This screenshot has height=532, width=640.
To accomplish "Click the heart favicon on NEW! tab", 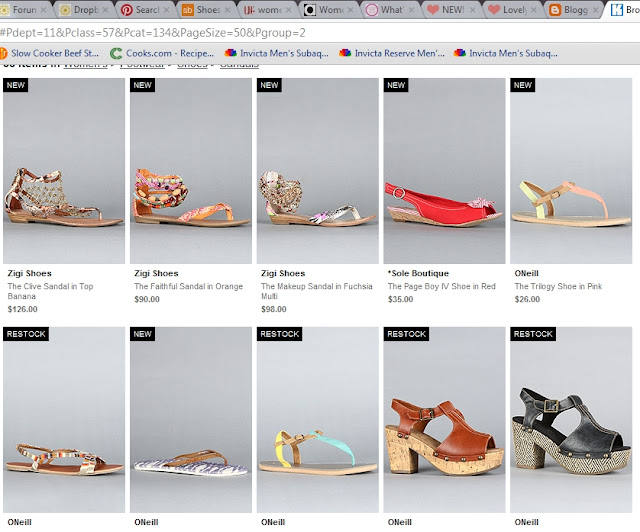I will click(433, 10).
